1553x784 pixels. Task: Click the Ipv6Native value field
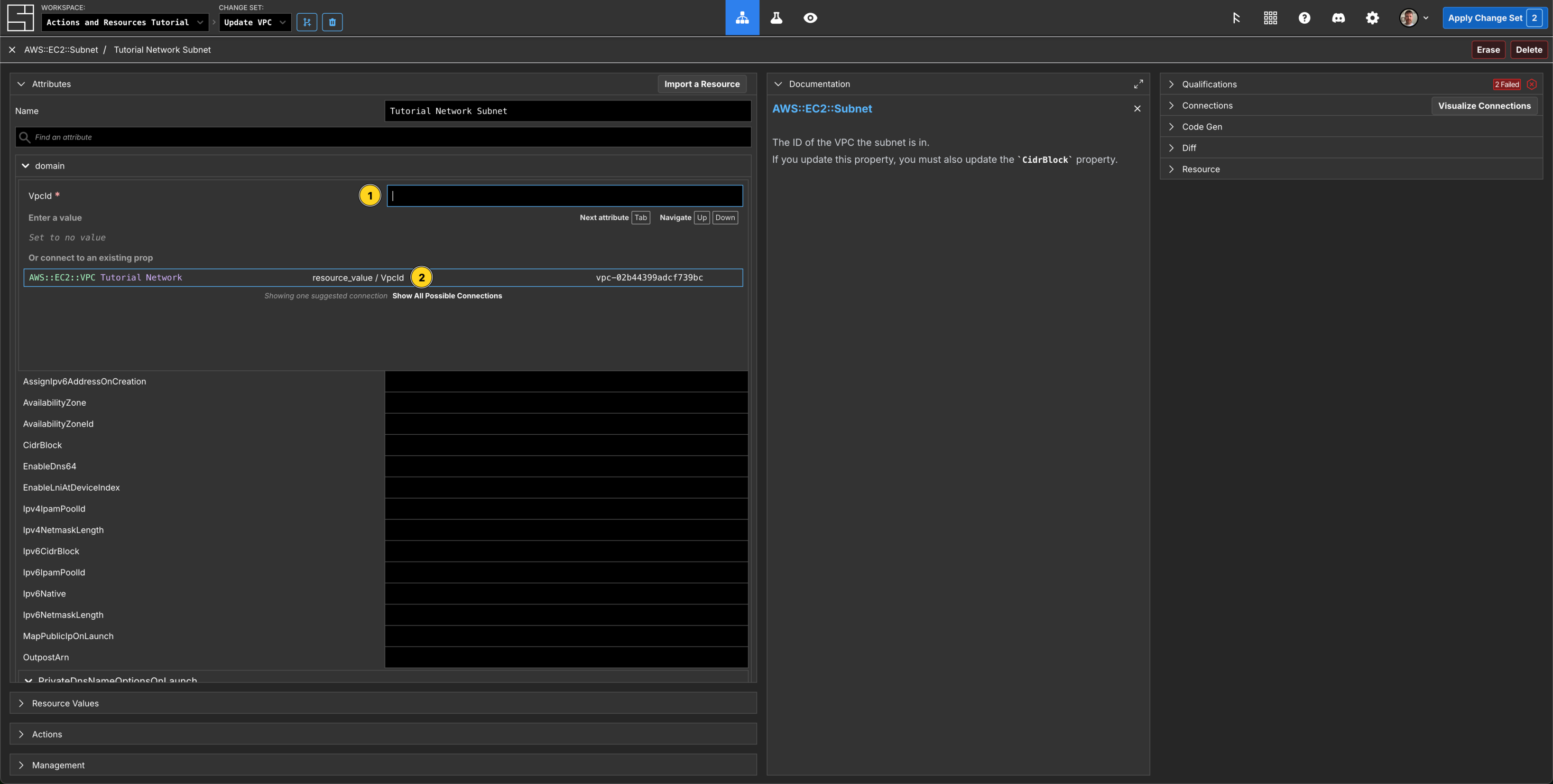(x=566, y=594)
